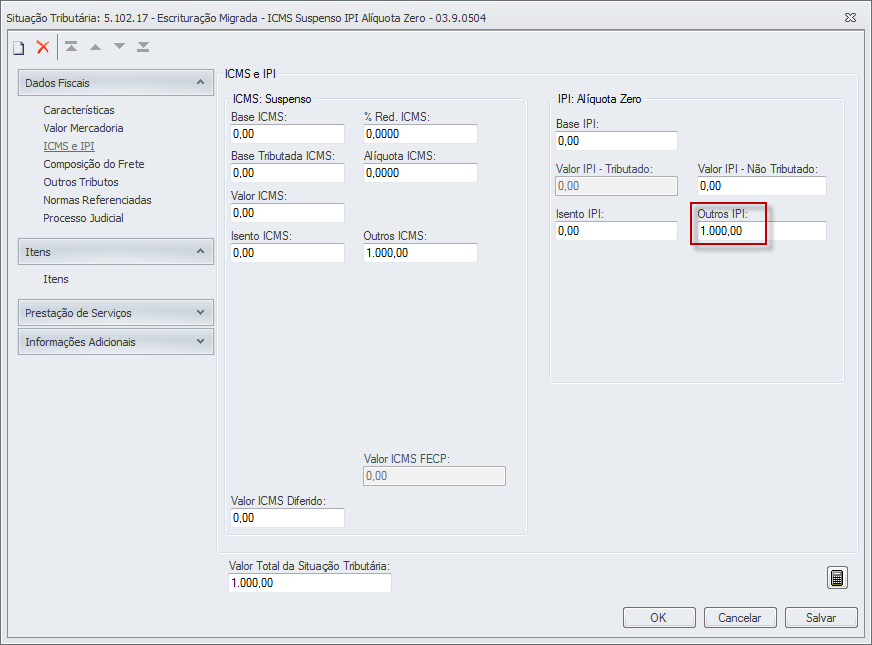Click the Outros IPI input field
Viewport: 872px width, 645px height.
(x=761, y=232)
